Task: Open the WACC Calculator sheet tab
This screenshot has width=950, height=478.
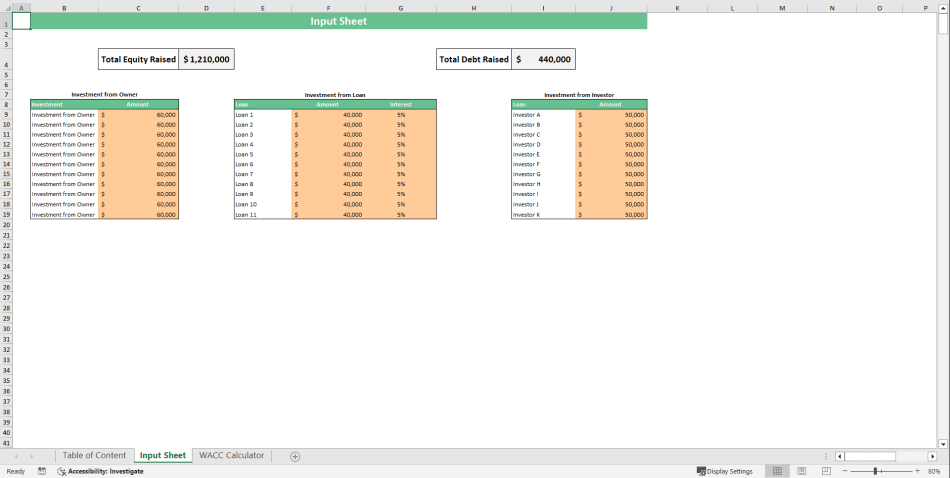Action: [231, 456]
